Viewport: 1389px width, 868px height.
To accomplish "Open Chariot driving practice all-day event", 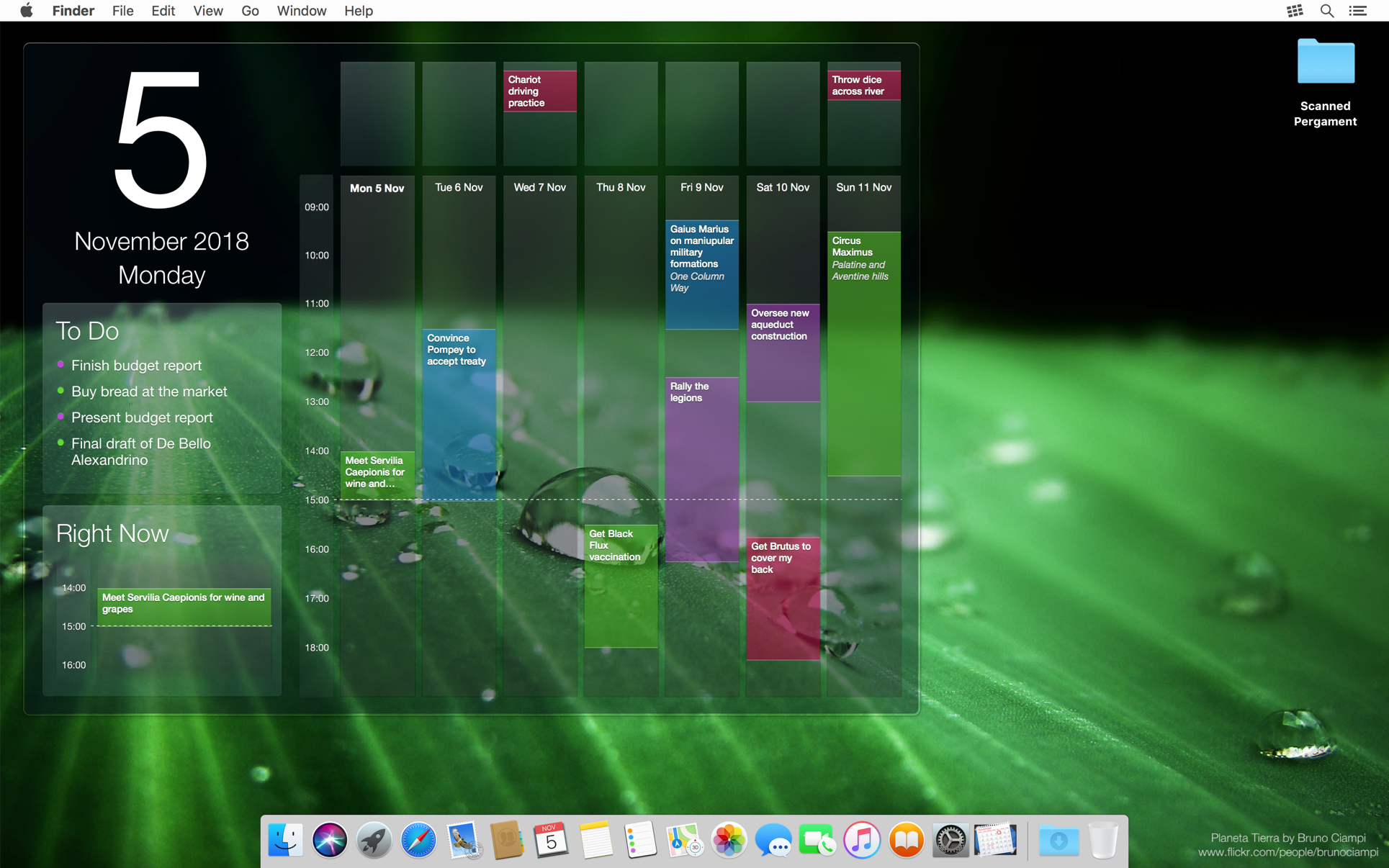I will [x=540, y=91].
